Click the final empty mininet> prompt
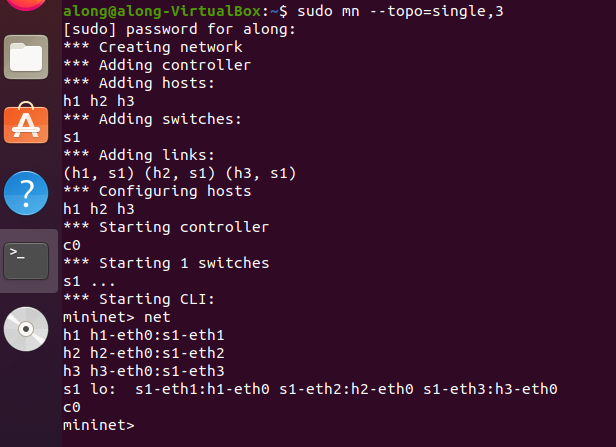The width and height of the screenshot is (616, 447). pos(98,426)
